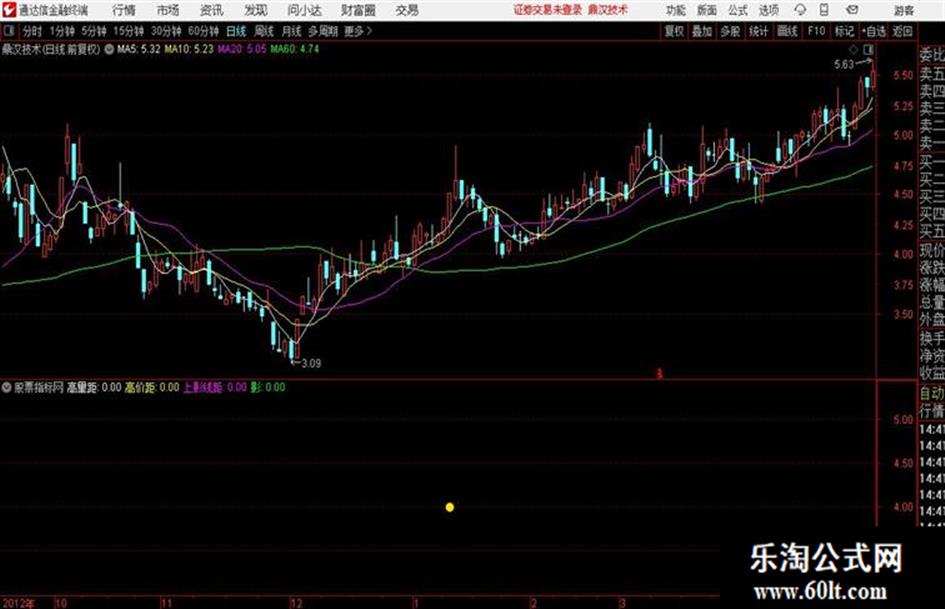
Task: Open the 公式 menu
Action: [x=738, y=10]
